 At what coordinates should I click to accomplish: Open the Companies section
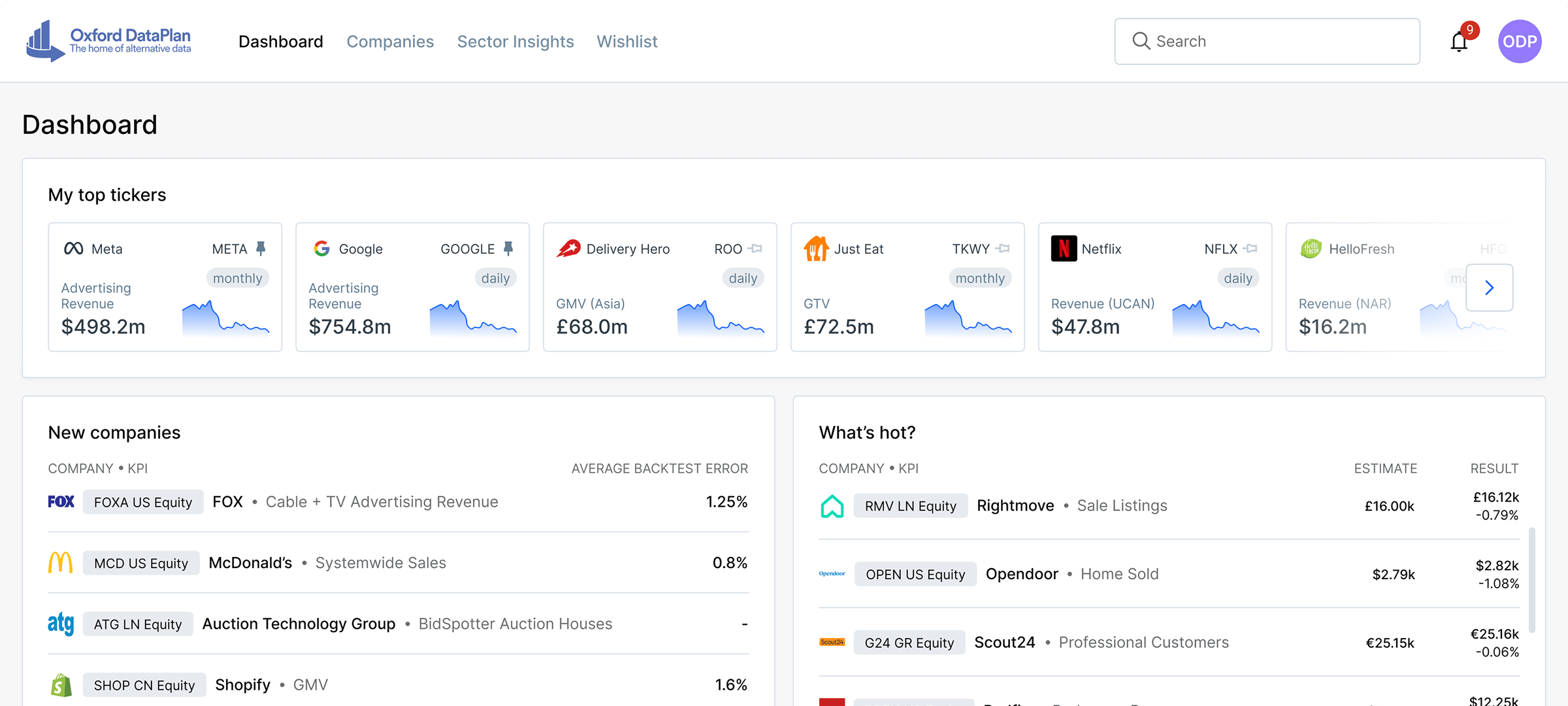click(x=390, y=41)
